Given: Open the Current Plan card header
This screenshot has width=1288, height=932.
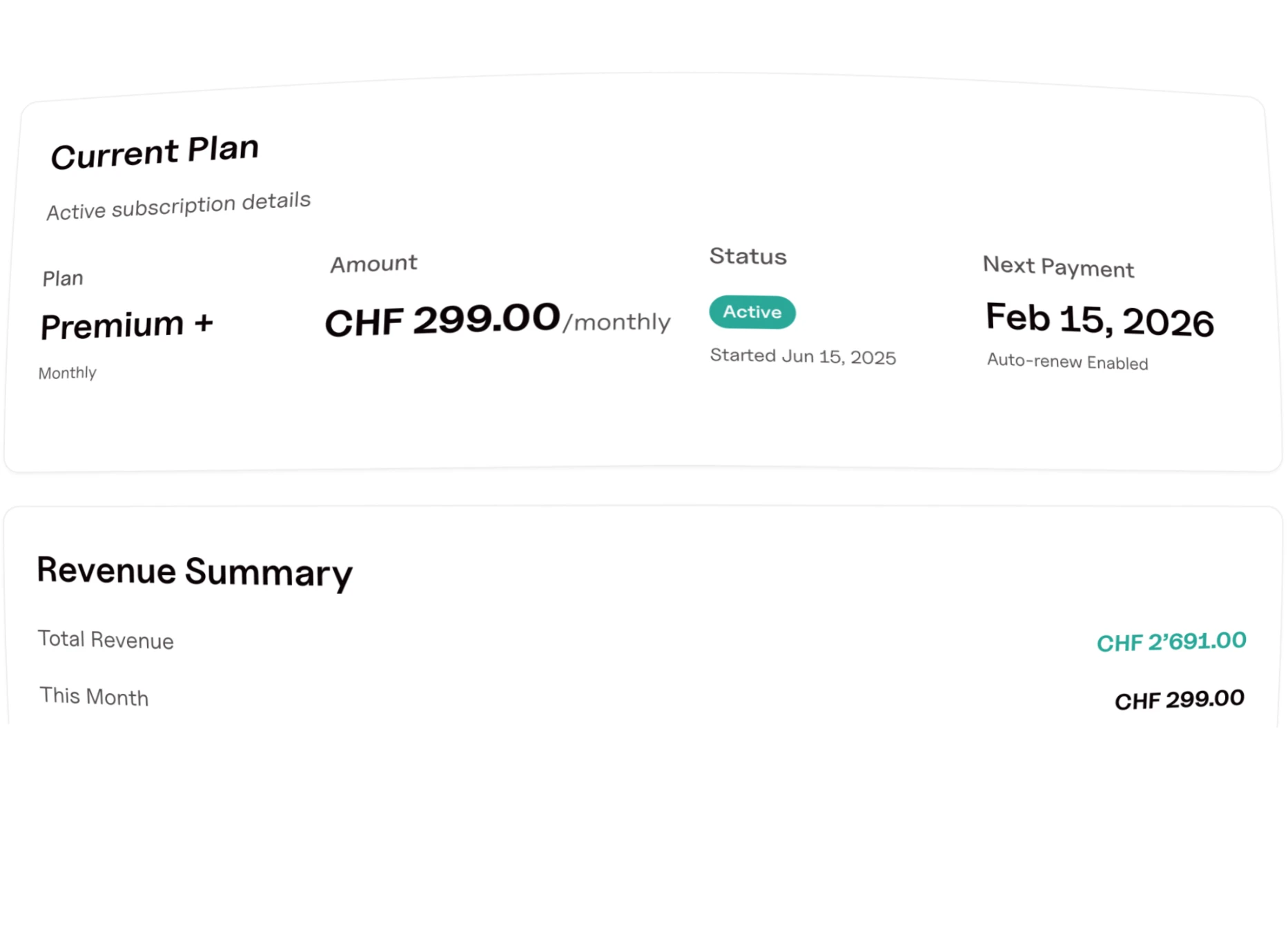Looking at the screenshot, I should [155, 151].
